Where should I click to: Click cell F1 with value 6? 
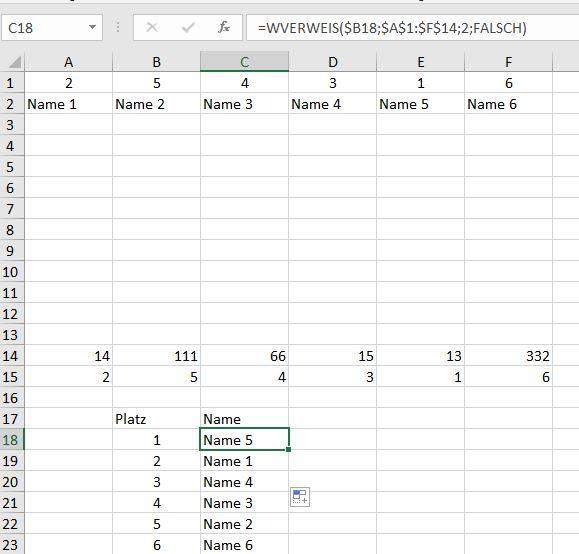click(x=508, y=83)
